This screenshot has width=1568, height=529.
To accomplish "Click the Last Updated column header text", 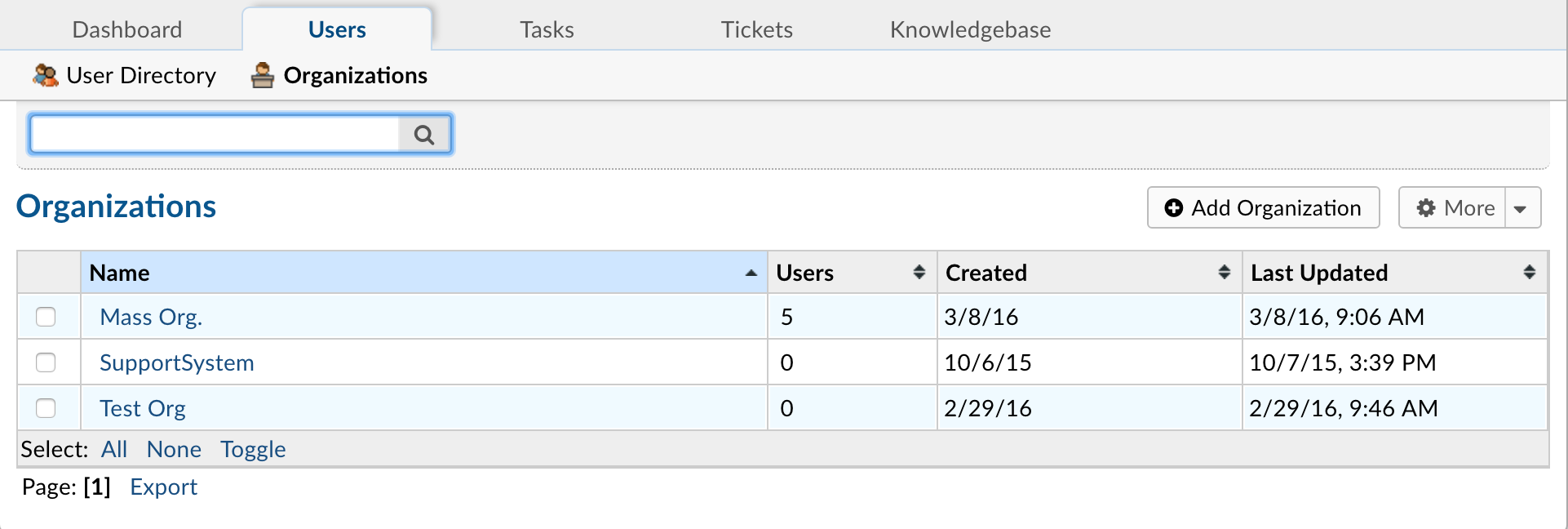I will tap(1319, 273).
